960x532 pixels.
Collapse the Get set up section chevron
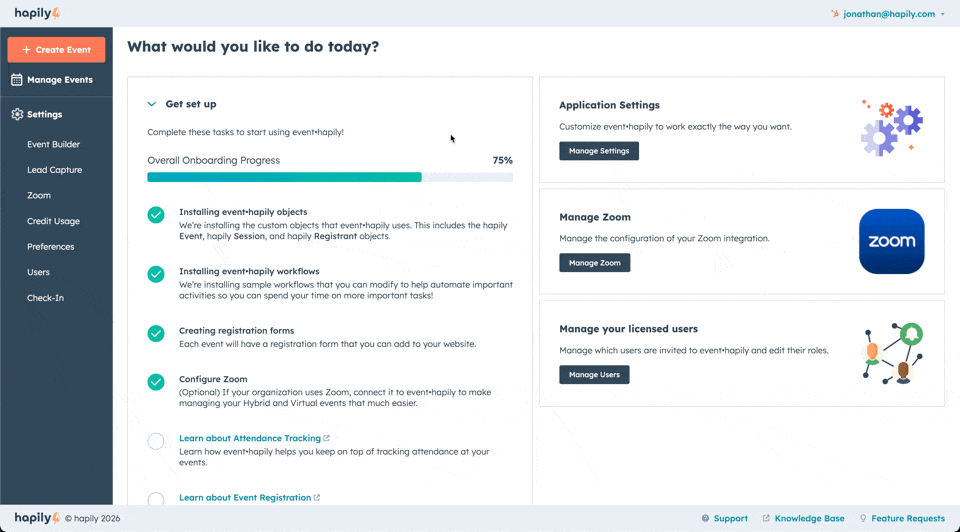click(152, 104)
